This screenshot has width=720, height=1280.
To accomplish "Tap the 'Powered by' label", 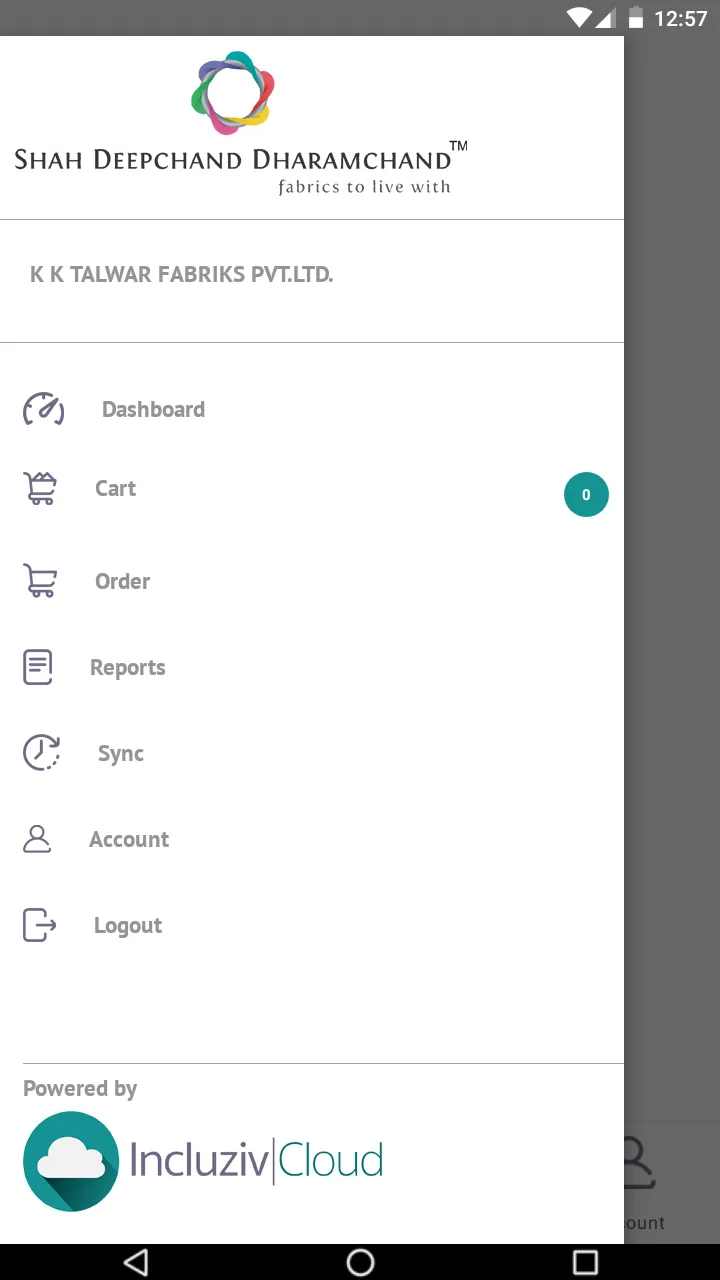I will (80, 1088).
